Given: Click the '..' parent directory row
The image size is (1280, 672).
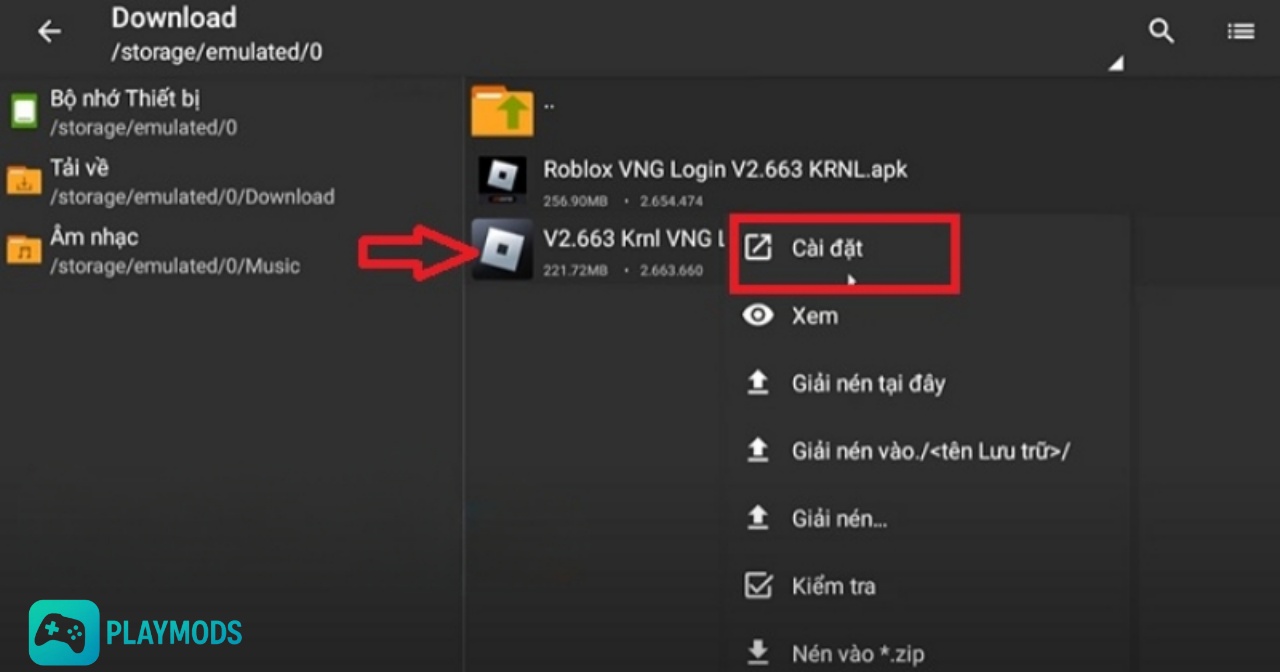Looking at the screenshot, I should pyautogui.click(x=872, y=110).
